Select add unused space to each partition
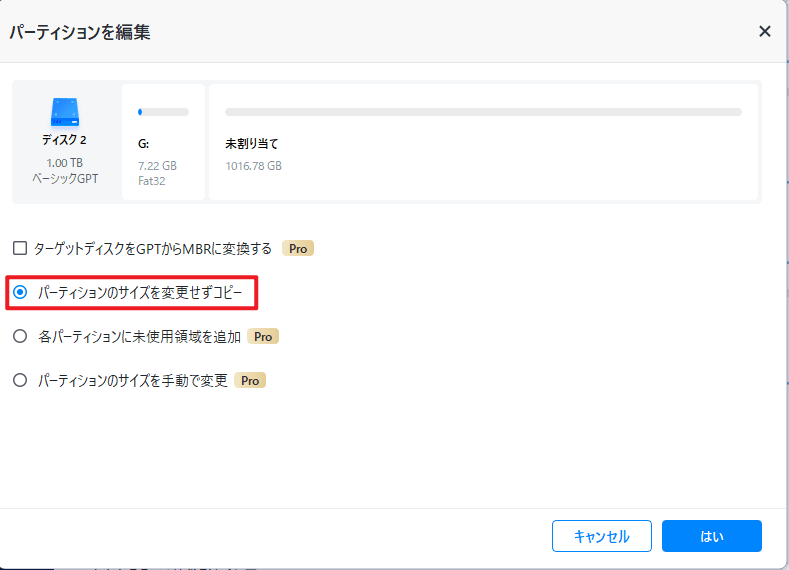789x570 pixels. tap(20, 336)
